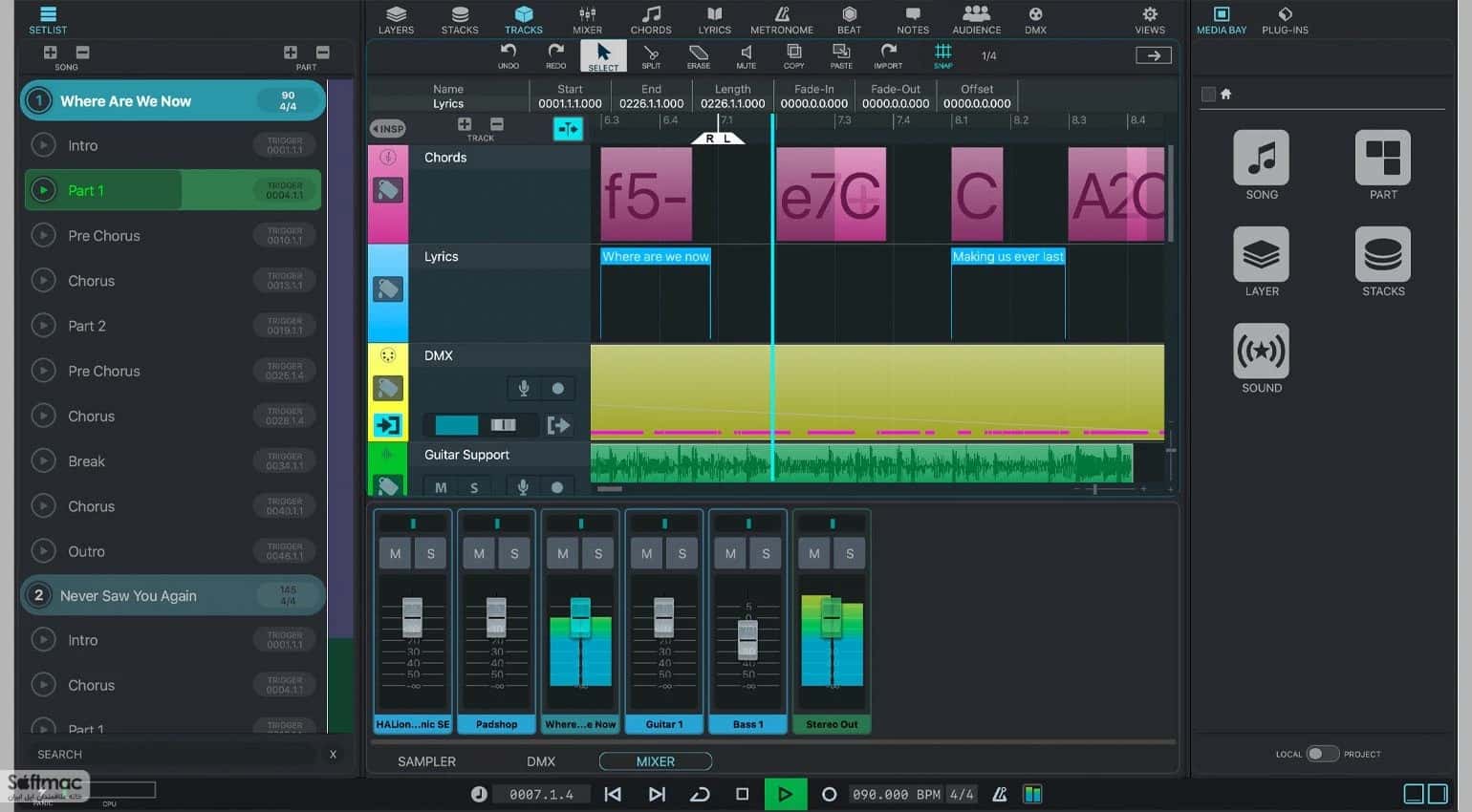Click the right-arrow panel expander in toolbar
1472x812 pixels.
click(1154, 55)
